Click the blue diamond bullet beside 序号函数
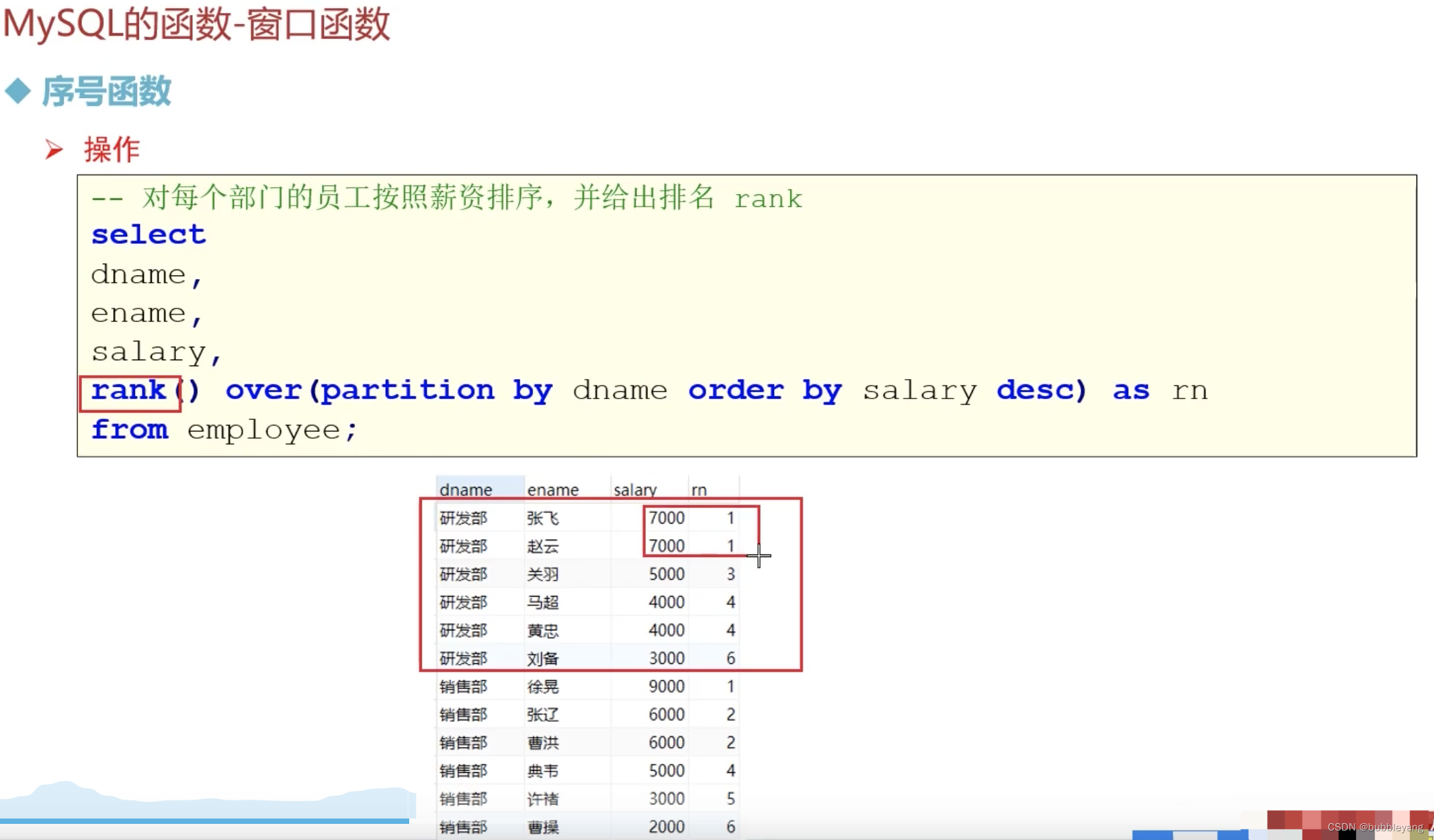 [x=18, y=91]
